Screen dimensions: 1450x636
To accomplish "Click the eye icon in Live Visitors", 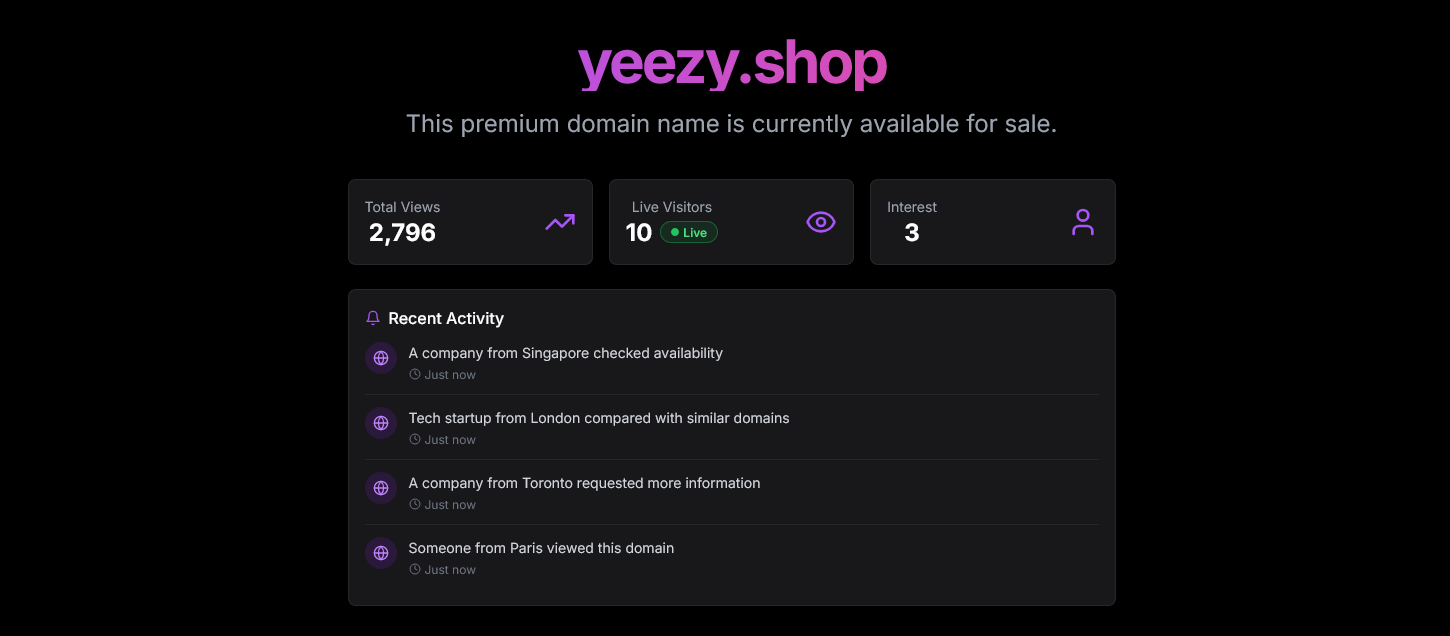I will (821, 222).
